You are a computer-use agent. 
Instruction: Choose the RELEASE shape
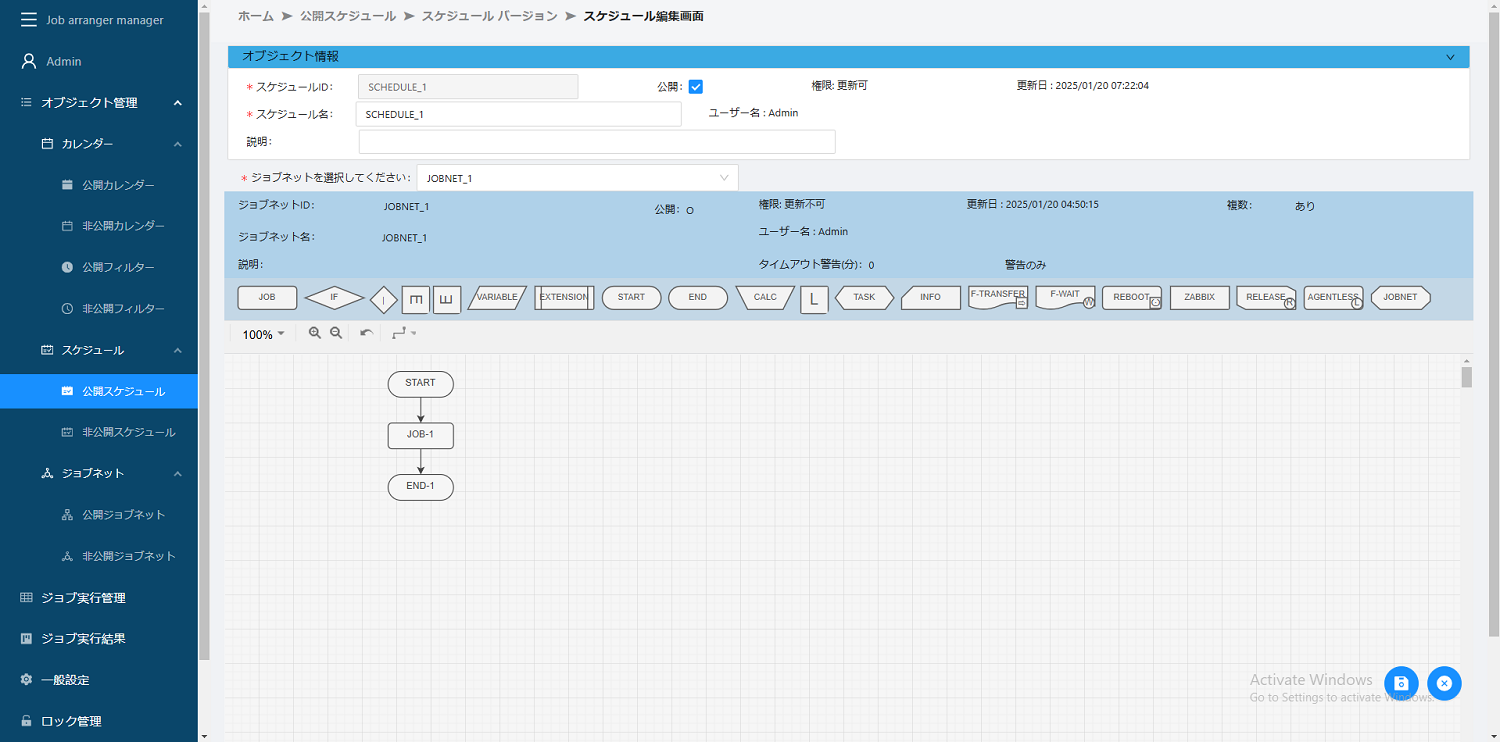[x=1266, y=297]
